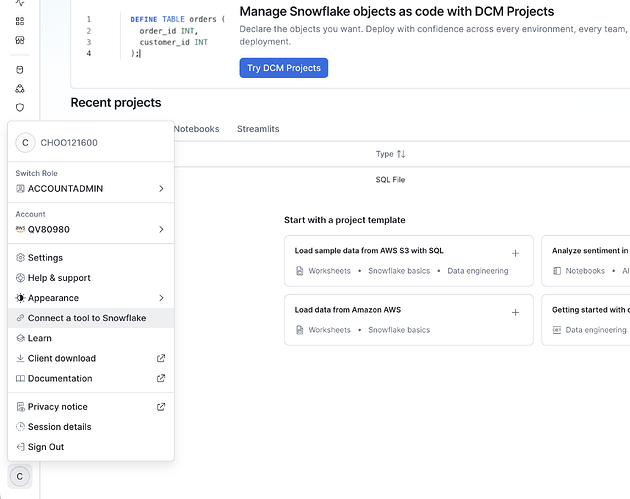Click the user avatar button at sidebar bottom

(20, 477)
